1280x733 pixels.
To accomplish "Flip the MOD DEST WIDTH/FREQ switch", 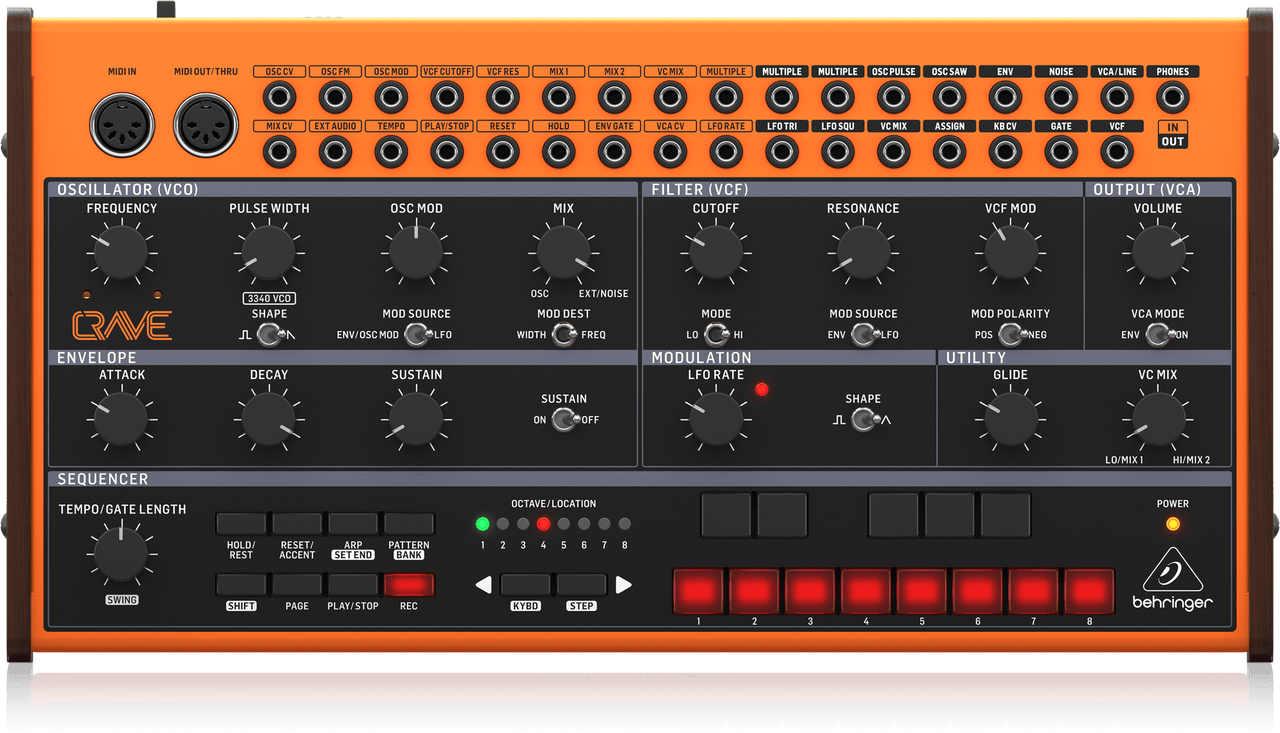I will pyautogui.click(x=564, y=335).
